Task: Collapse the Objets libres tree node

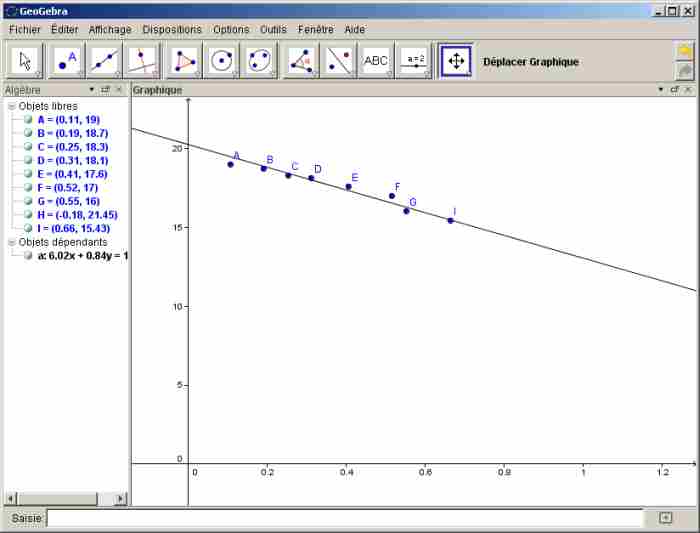Action: coord(12,106)
